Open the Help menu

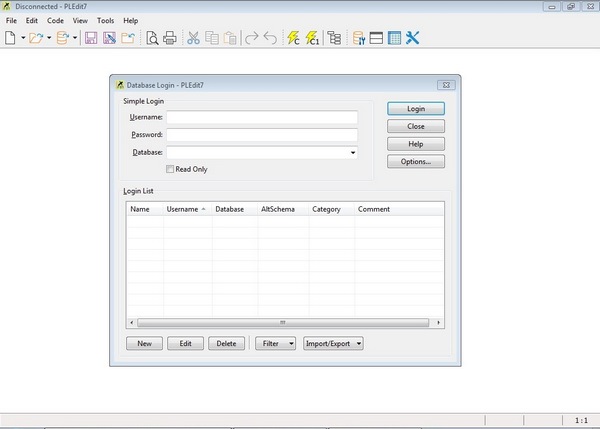[130, 21]
